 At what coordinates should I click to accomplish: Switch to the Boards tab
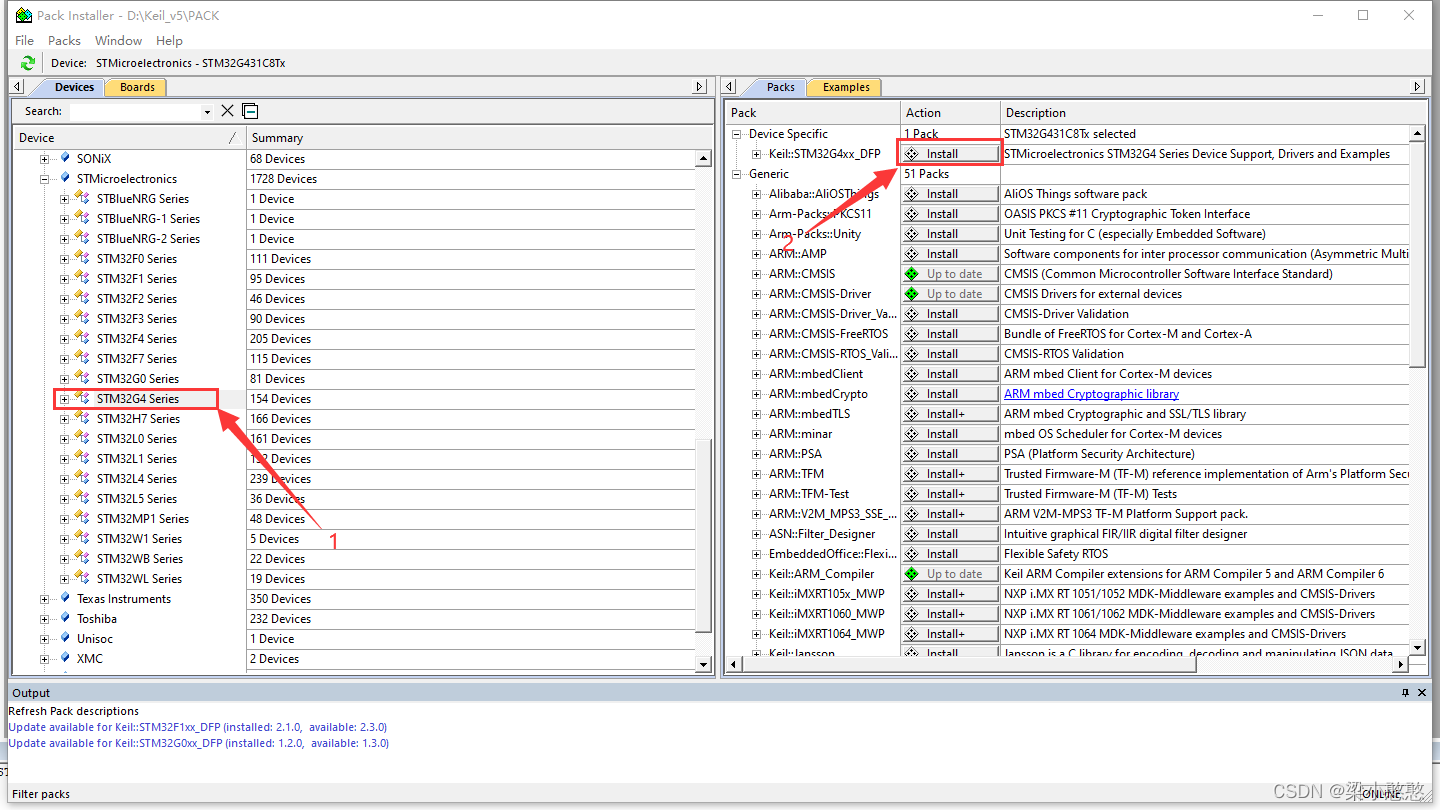click(x=137, y=87)
